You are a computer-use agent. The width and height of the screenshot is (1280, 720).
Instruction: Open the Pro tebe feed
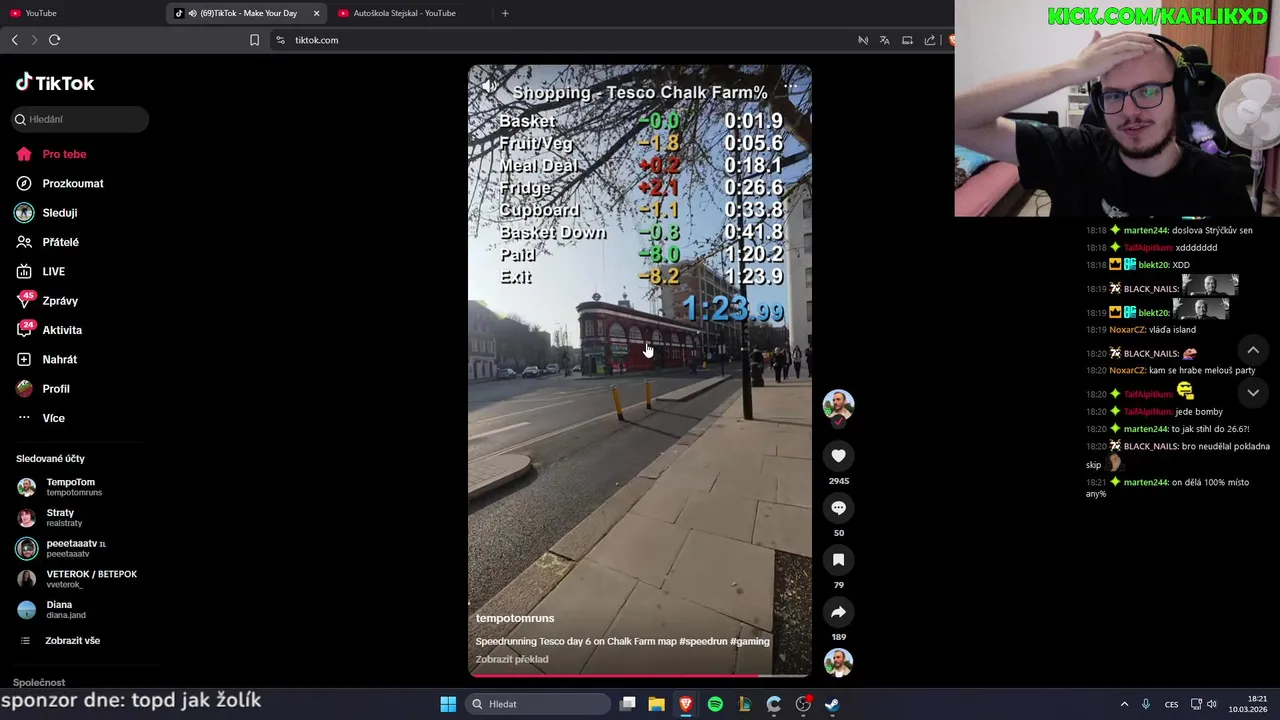64,154
